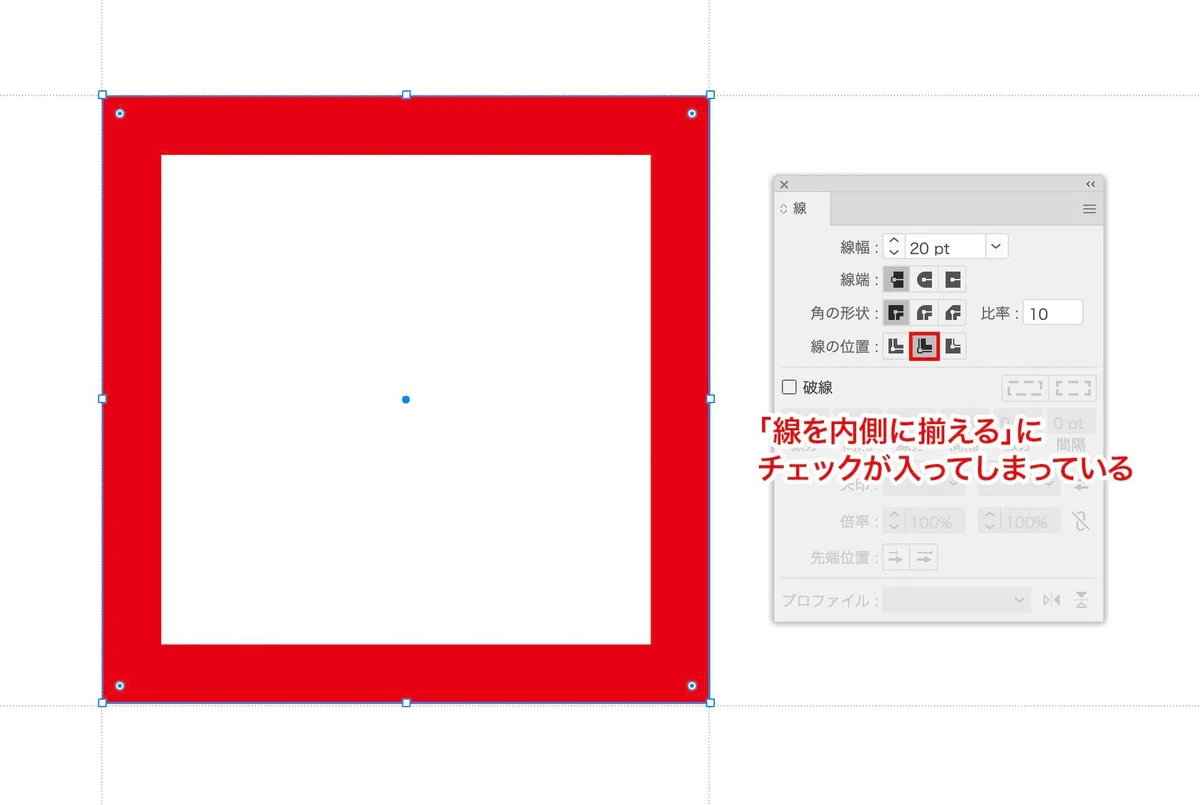Click the top-left bounding box handle

102,95
